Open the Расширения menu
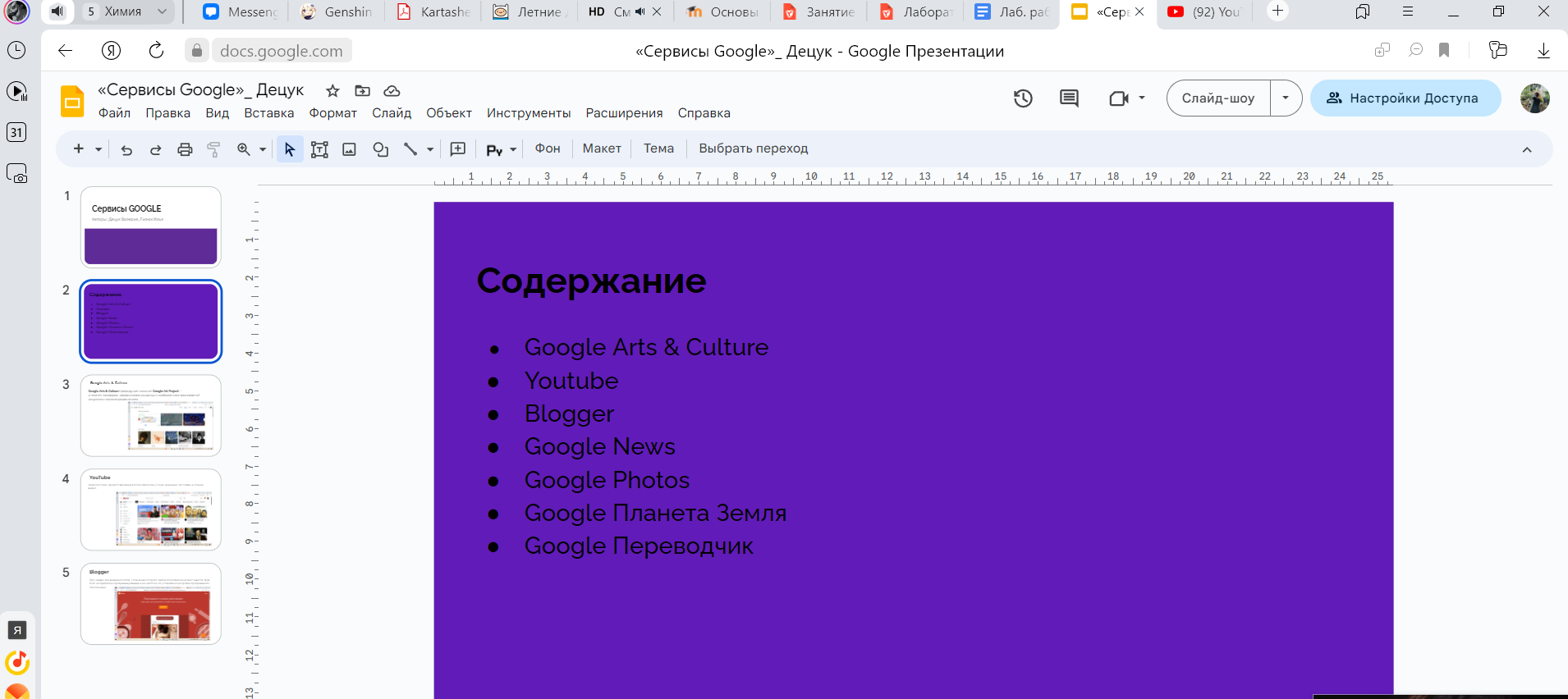1568x699 pixels. pyautogui.click(x=624, y=113)
